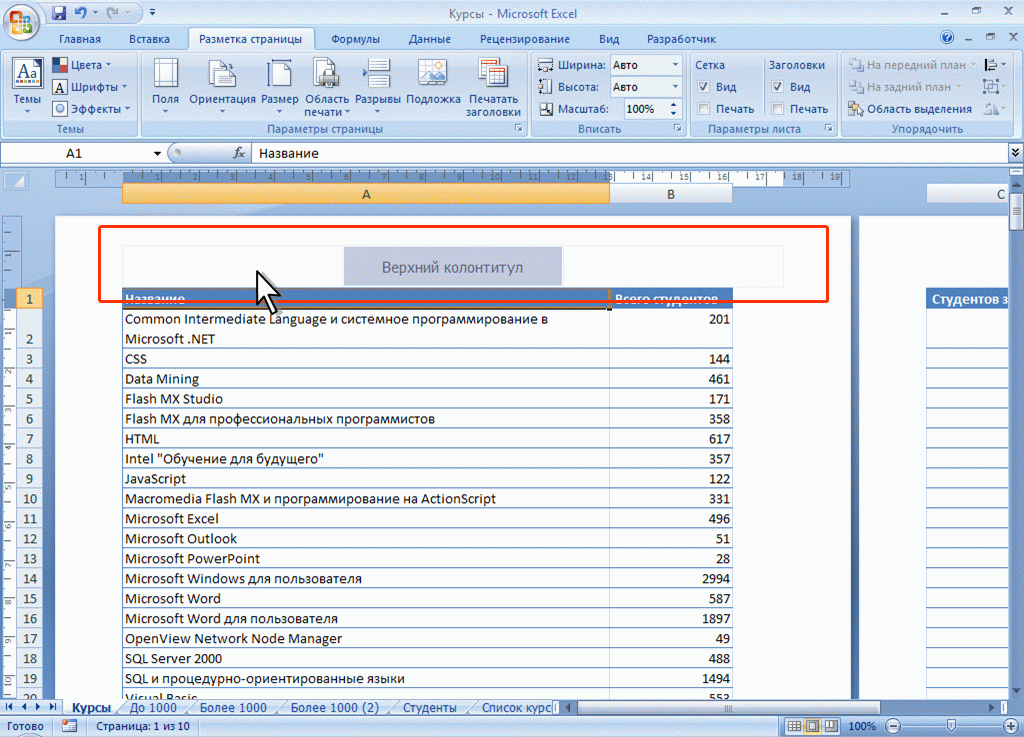
Task: Click the Разрывы page breaks button
Action: click(377, 86)
